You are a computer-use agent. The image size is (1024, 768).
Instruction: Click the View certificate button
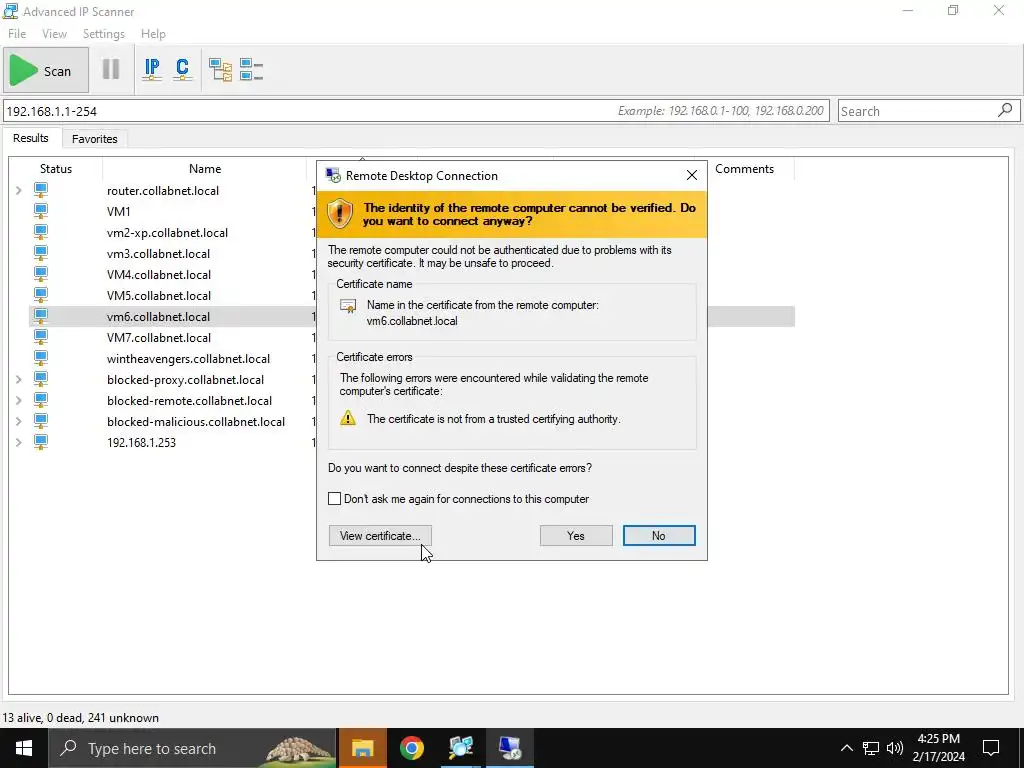(x=380, y=536)
